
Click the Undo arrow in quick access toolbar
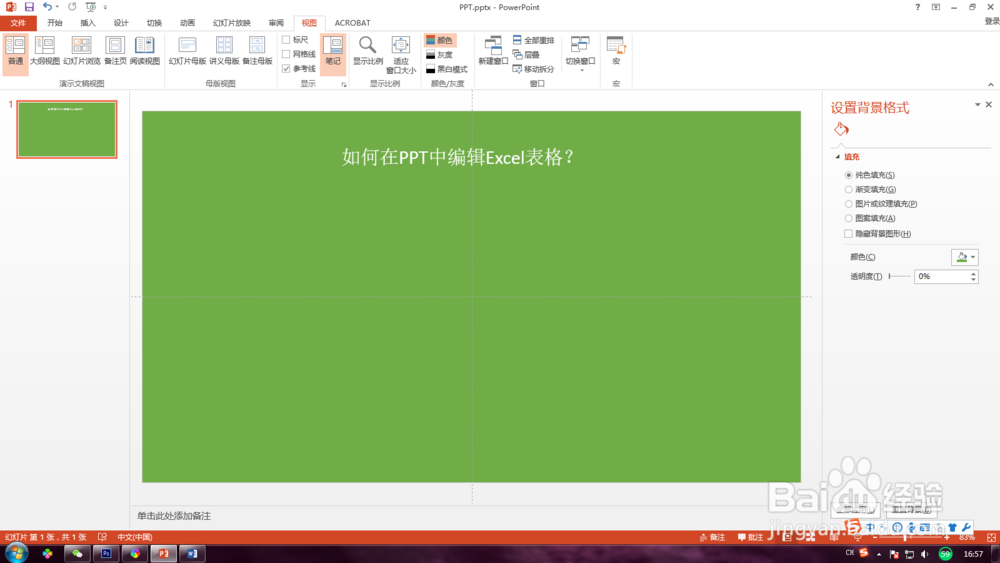coord(47,7)
